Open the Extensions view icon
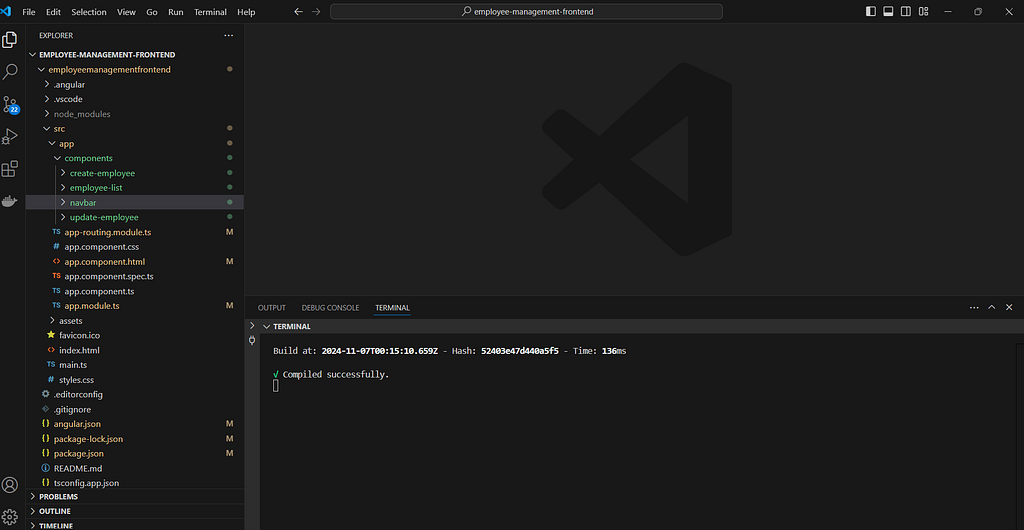The width and height of the screenshot is (1024, 530). pos(10,169)
